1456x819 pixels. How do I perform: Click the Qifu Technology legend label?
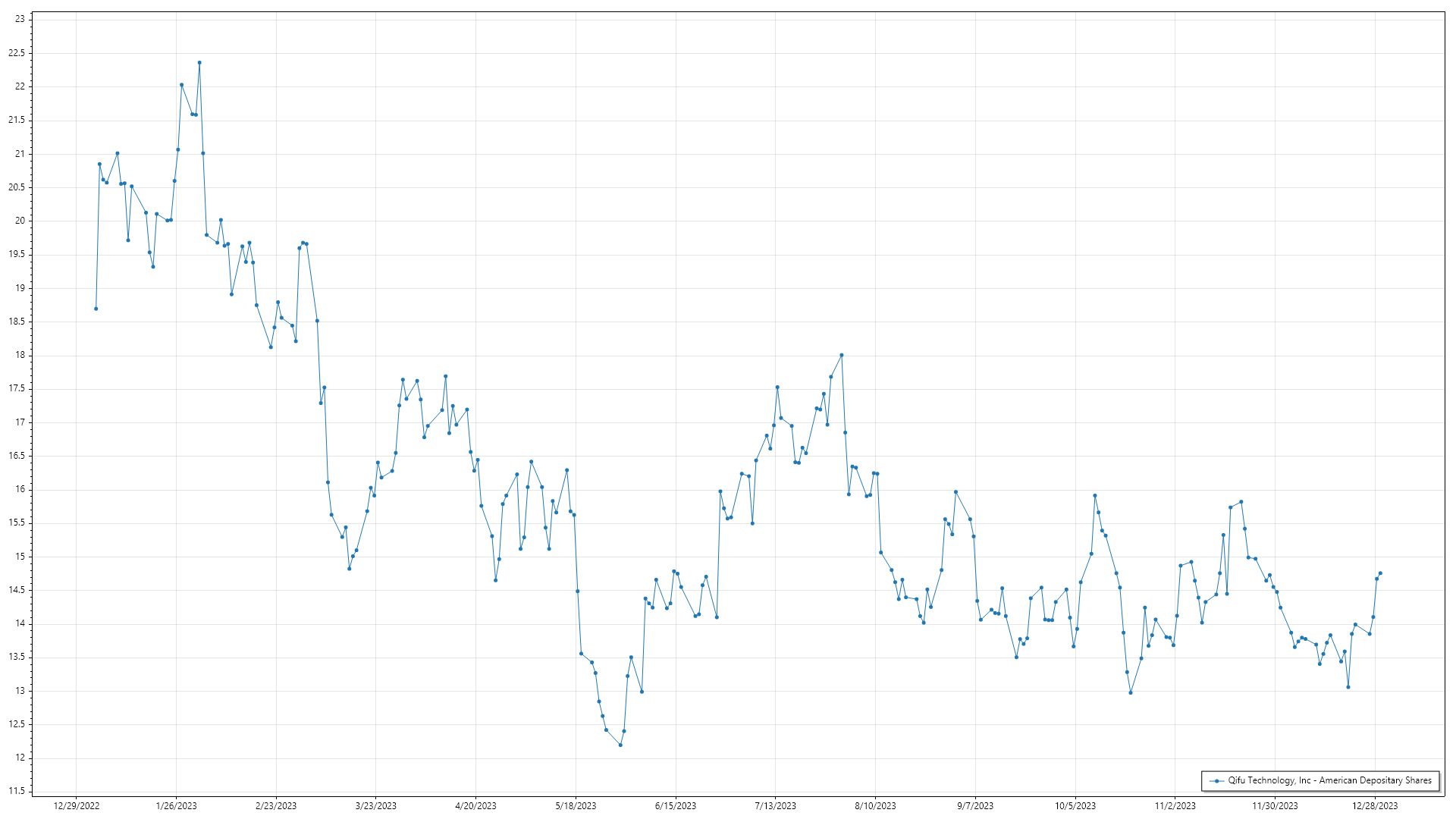point(1329,780)
